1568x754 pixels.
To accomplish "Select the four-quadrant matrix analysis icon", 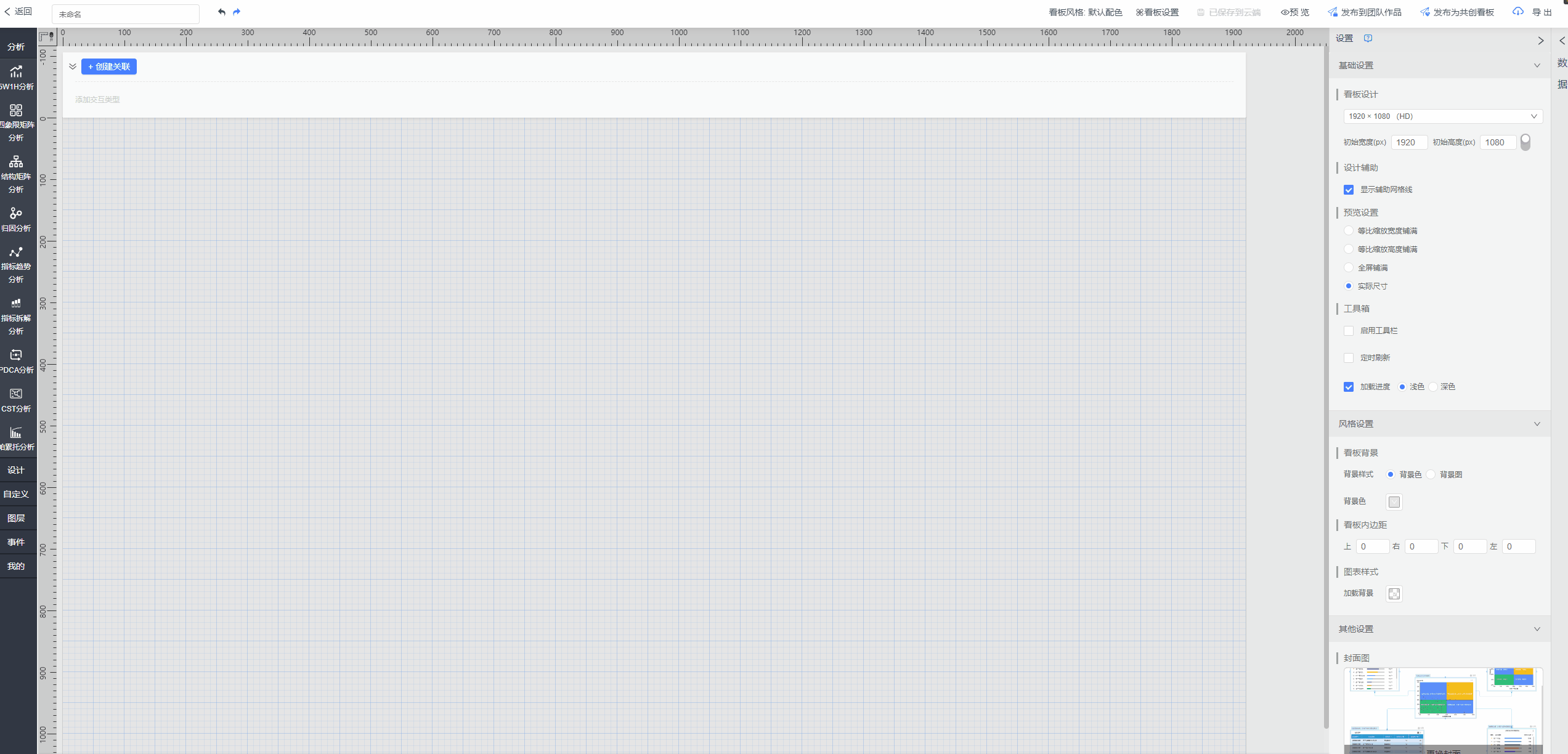I will 16,110.
